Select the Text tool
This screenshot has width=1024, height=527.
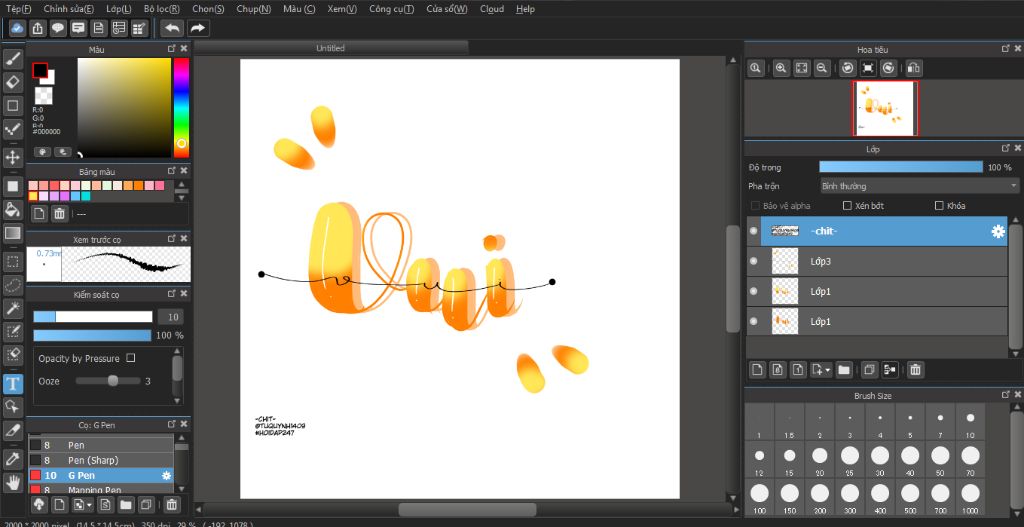point(12,383)
